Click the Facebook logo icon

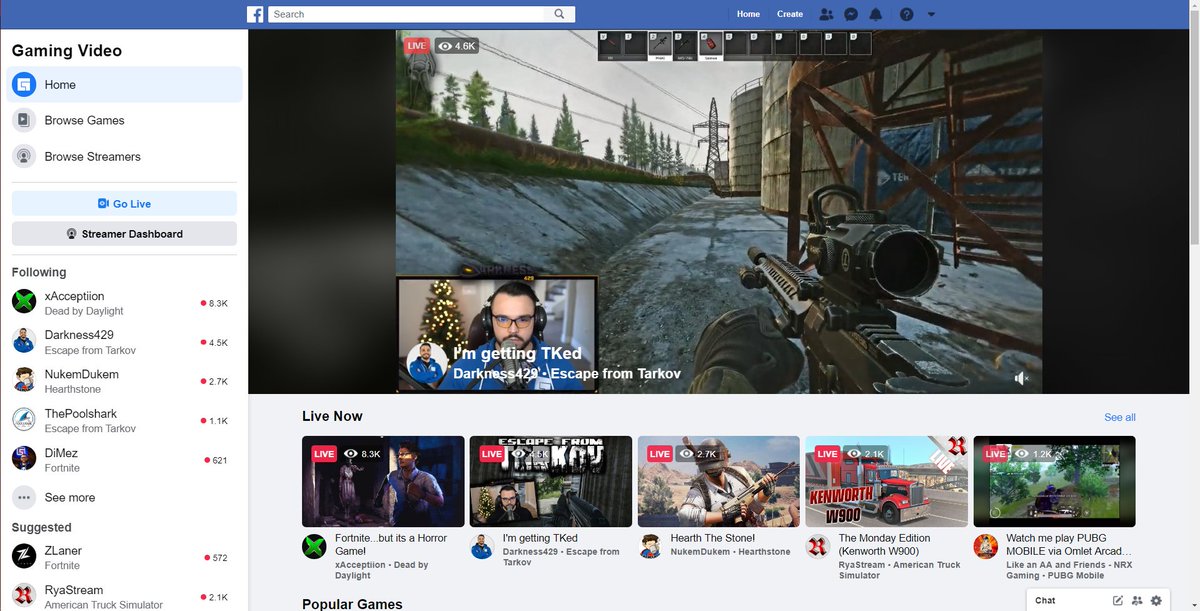(256, 14)
